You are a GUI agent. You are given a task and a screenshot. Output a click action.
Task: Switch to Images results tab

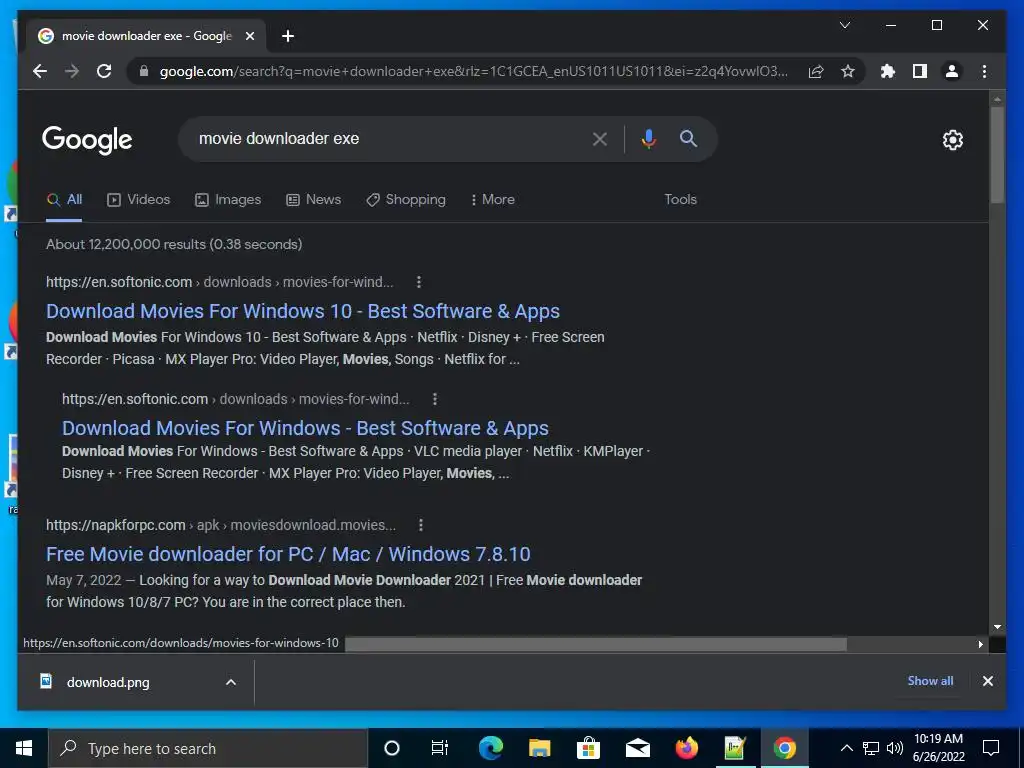click(x=228, y=200)
